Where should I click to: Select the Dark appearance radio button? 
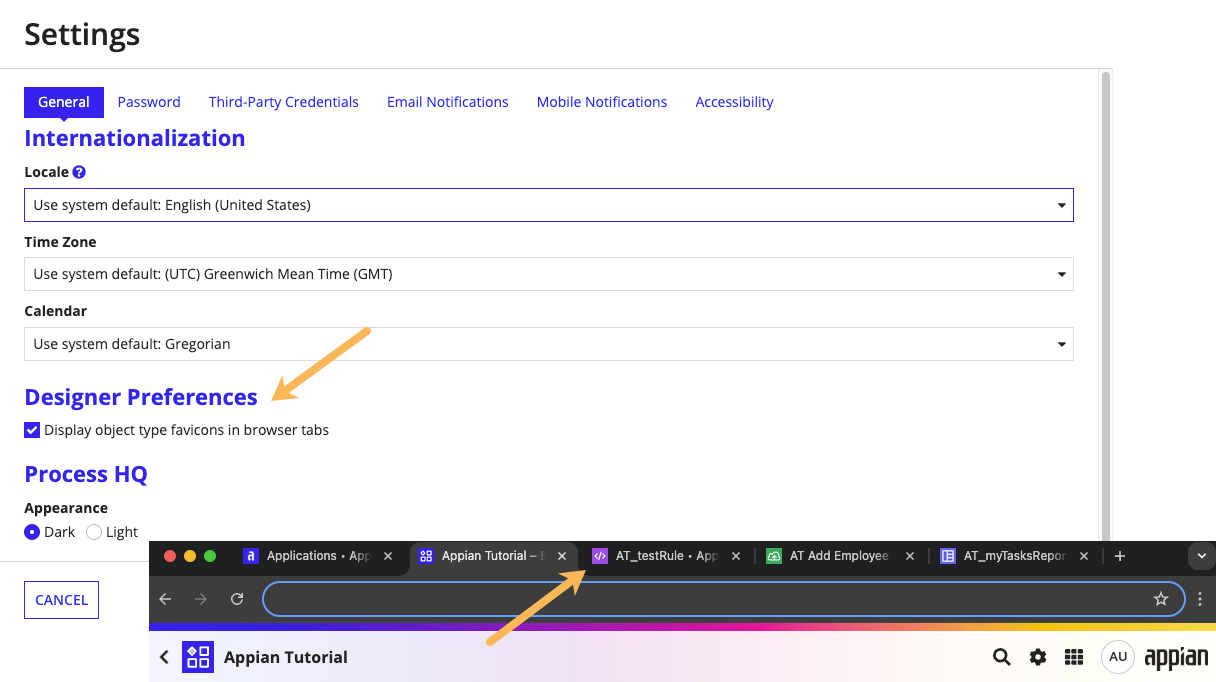pyautogui.click(x=32, y=532)
